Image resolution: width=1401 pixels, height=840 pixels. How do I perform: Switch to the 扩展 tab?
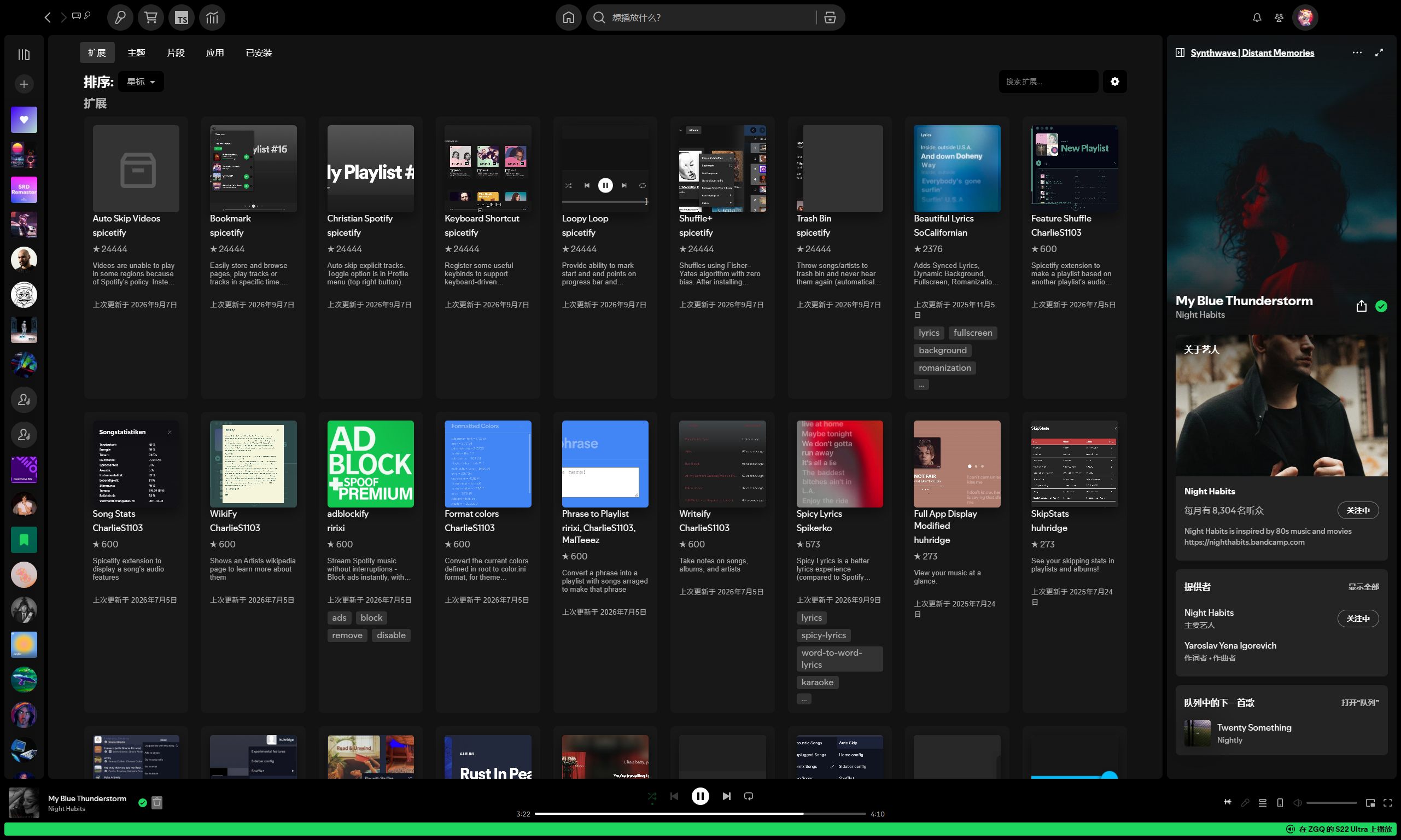click(x=97, y=52)
